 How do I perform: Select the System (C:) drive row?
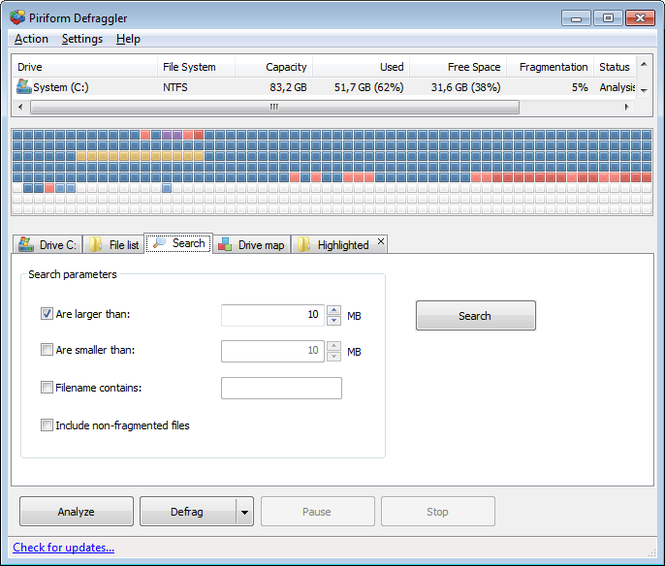coord(324,87)
